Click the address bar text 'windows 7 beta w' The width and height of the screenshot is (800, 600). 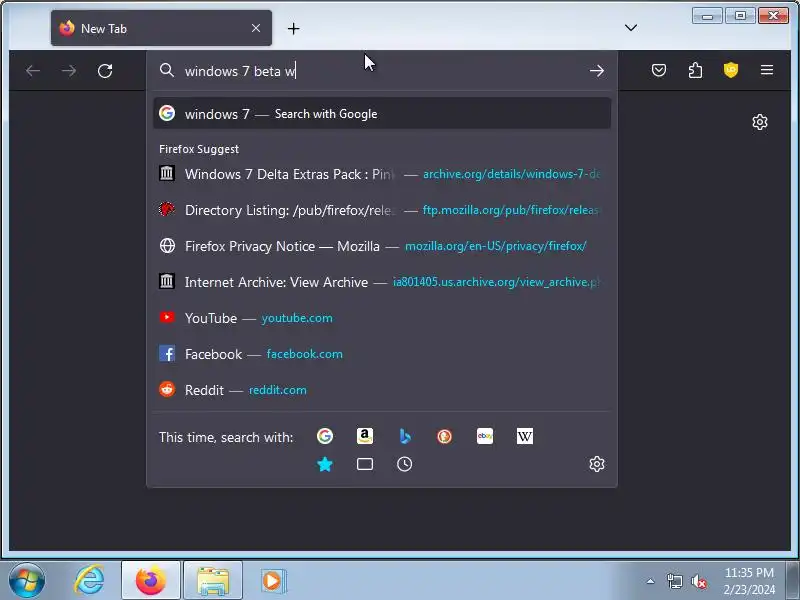(240, 71)
